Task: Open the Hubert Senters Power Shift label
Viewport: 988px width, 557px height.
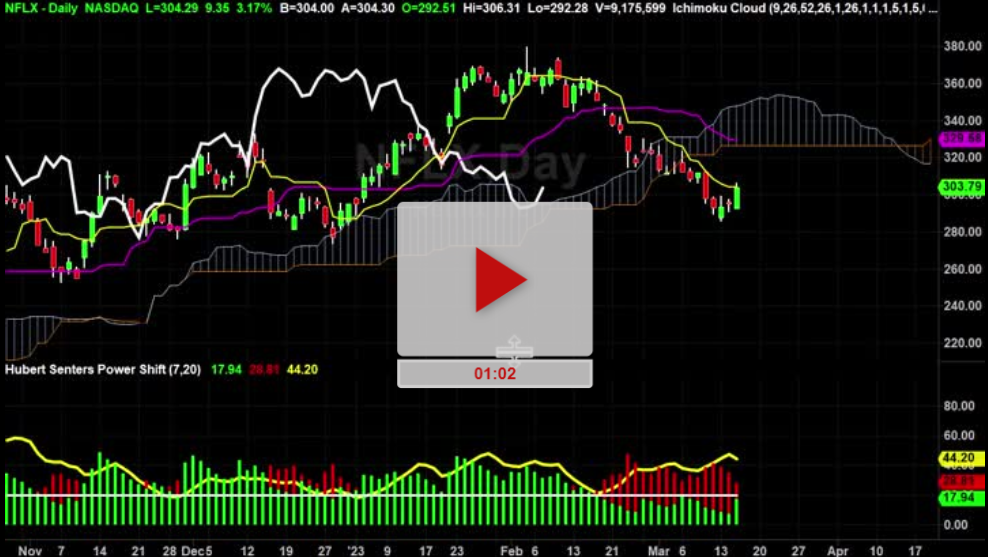Action: [x=103, y=369]
